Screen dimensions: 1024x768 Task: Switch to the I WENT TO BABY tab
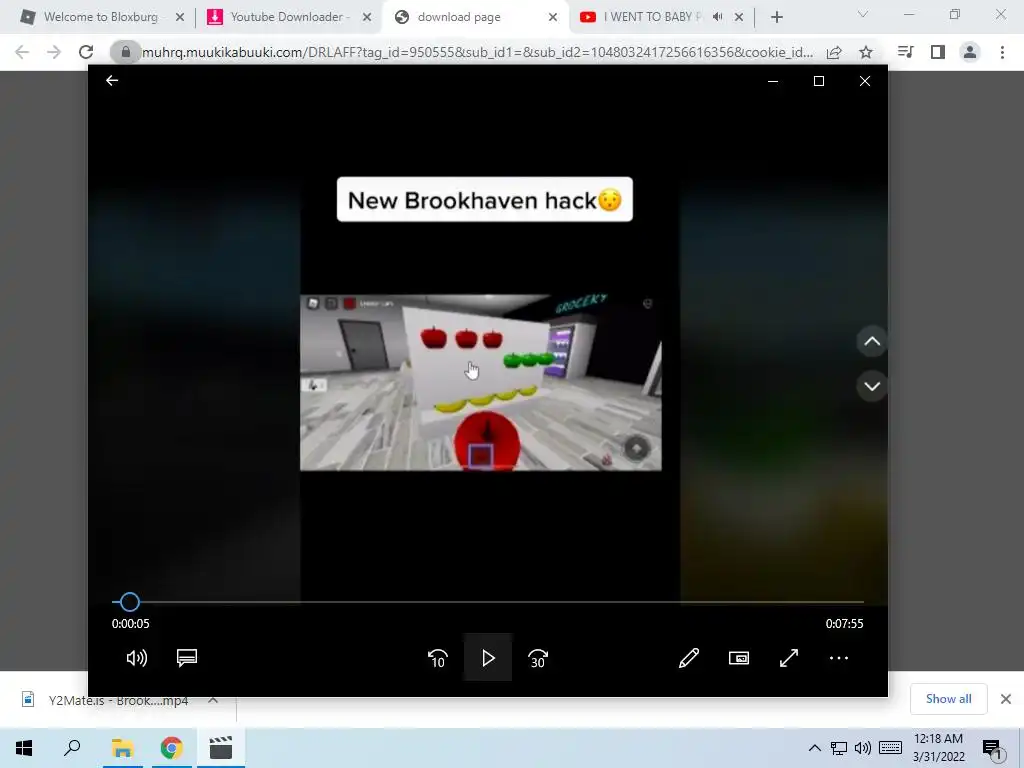[x=650, y=17]
